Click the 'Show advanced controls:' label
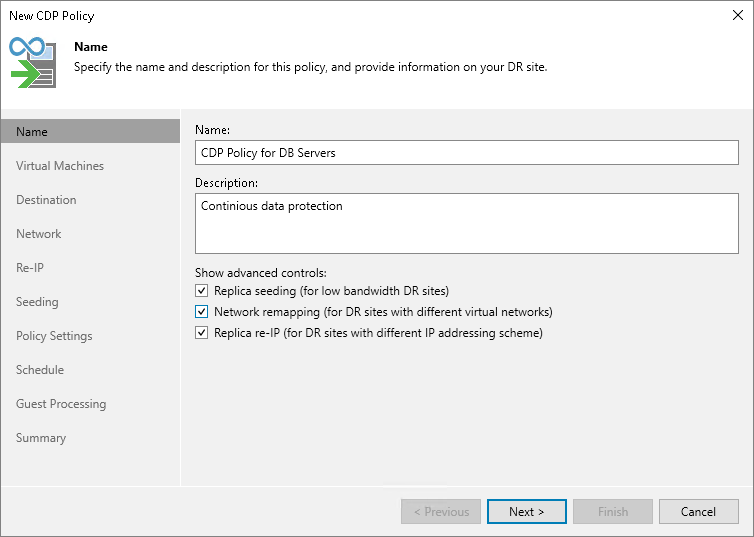754x537 pixels. click(261, 273)
